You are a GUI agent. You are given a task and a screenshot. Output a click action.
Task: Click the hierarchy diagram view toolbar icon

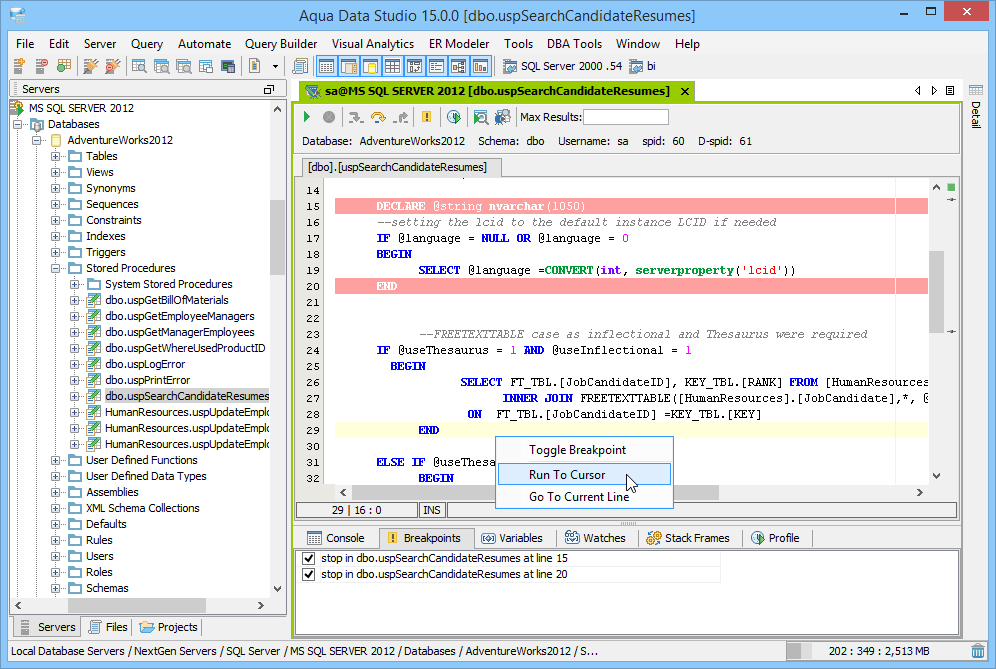click(459, 66)
